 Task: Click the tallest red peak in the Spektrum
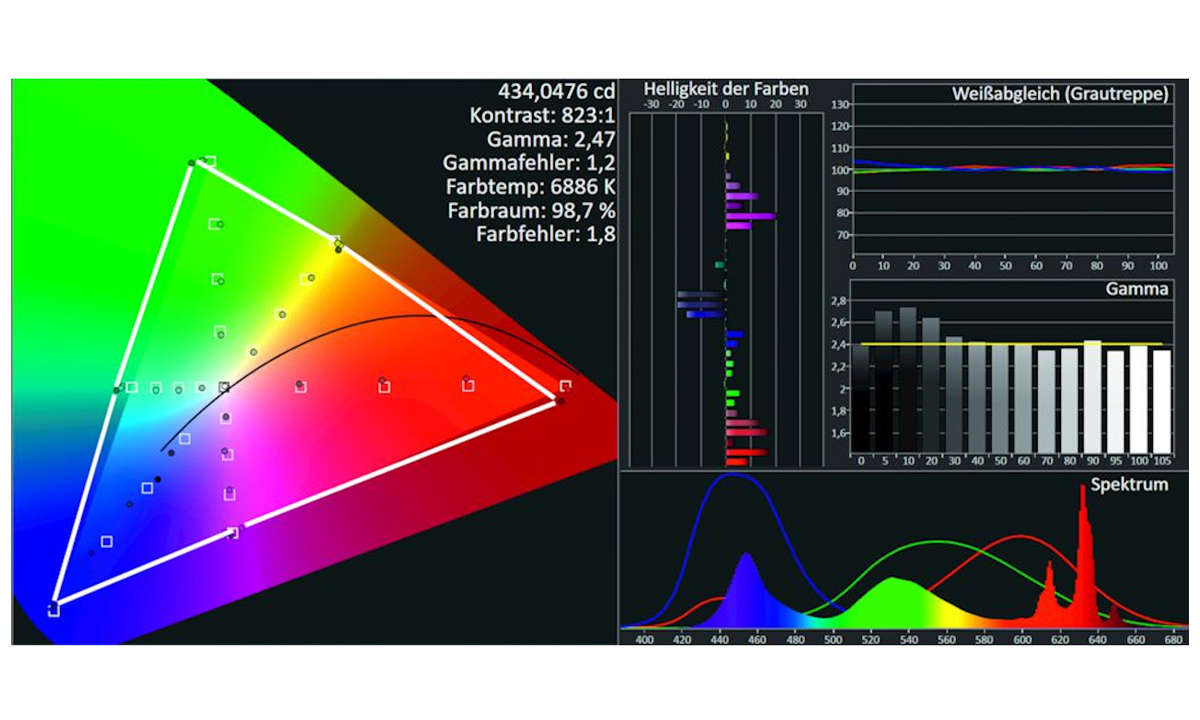1084,555
